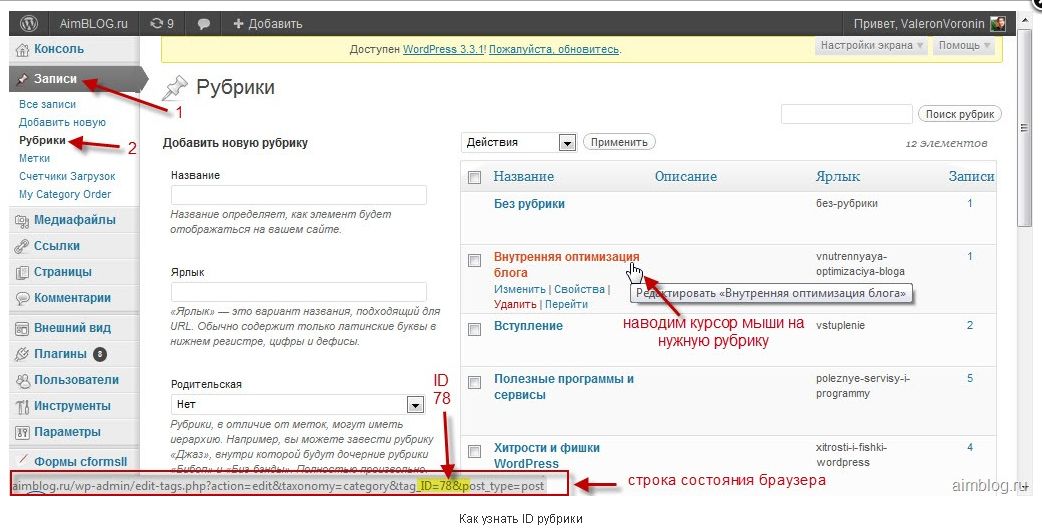
Task: Click the WordPress logo icon
Action: 28,24
